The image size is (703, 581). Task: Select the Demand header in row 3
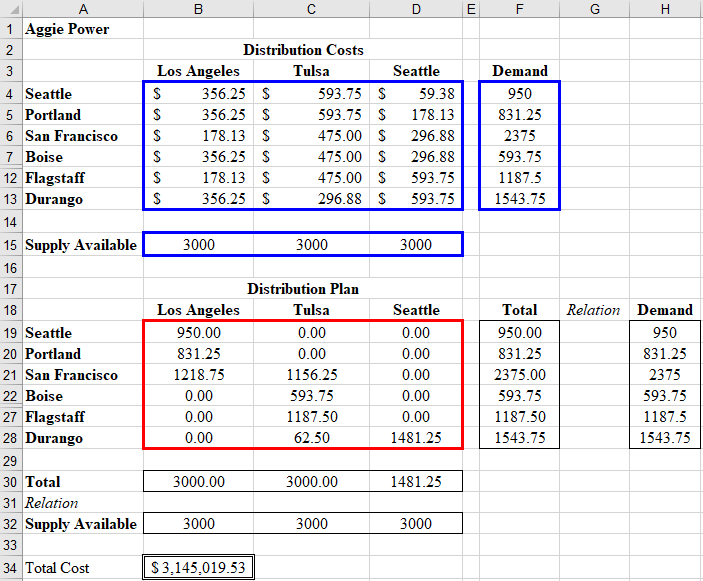[520, 71]
